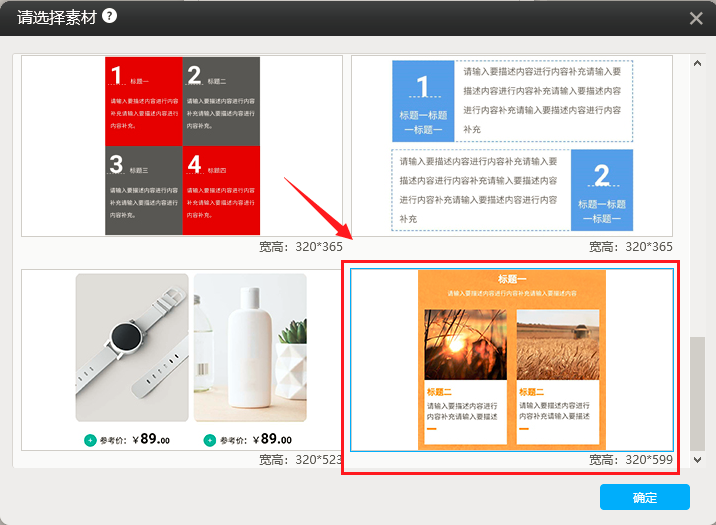The image size is (716, 525).
Task: Click blue block numbered 1
Action: click(x=422, y=100)
